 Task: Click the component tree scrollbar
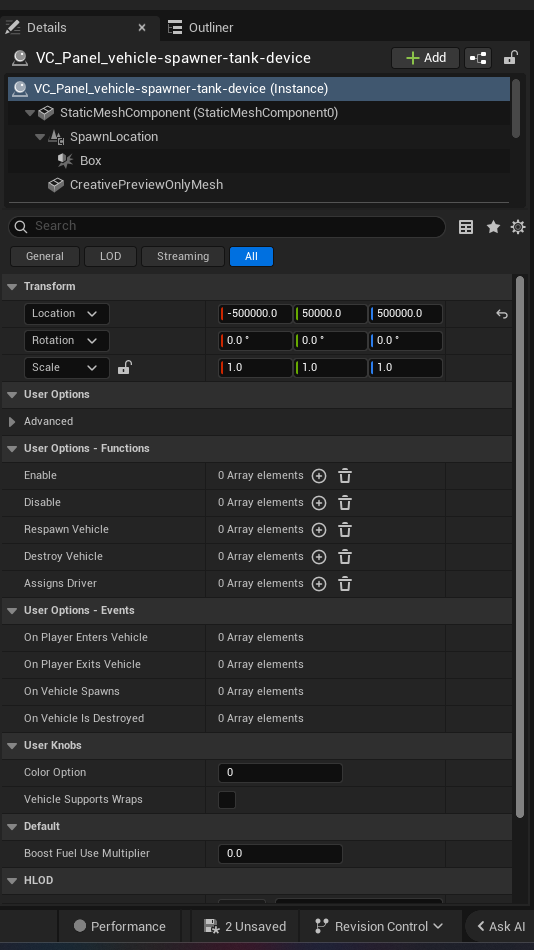pos(516,108)
